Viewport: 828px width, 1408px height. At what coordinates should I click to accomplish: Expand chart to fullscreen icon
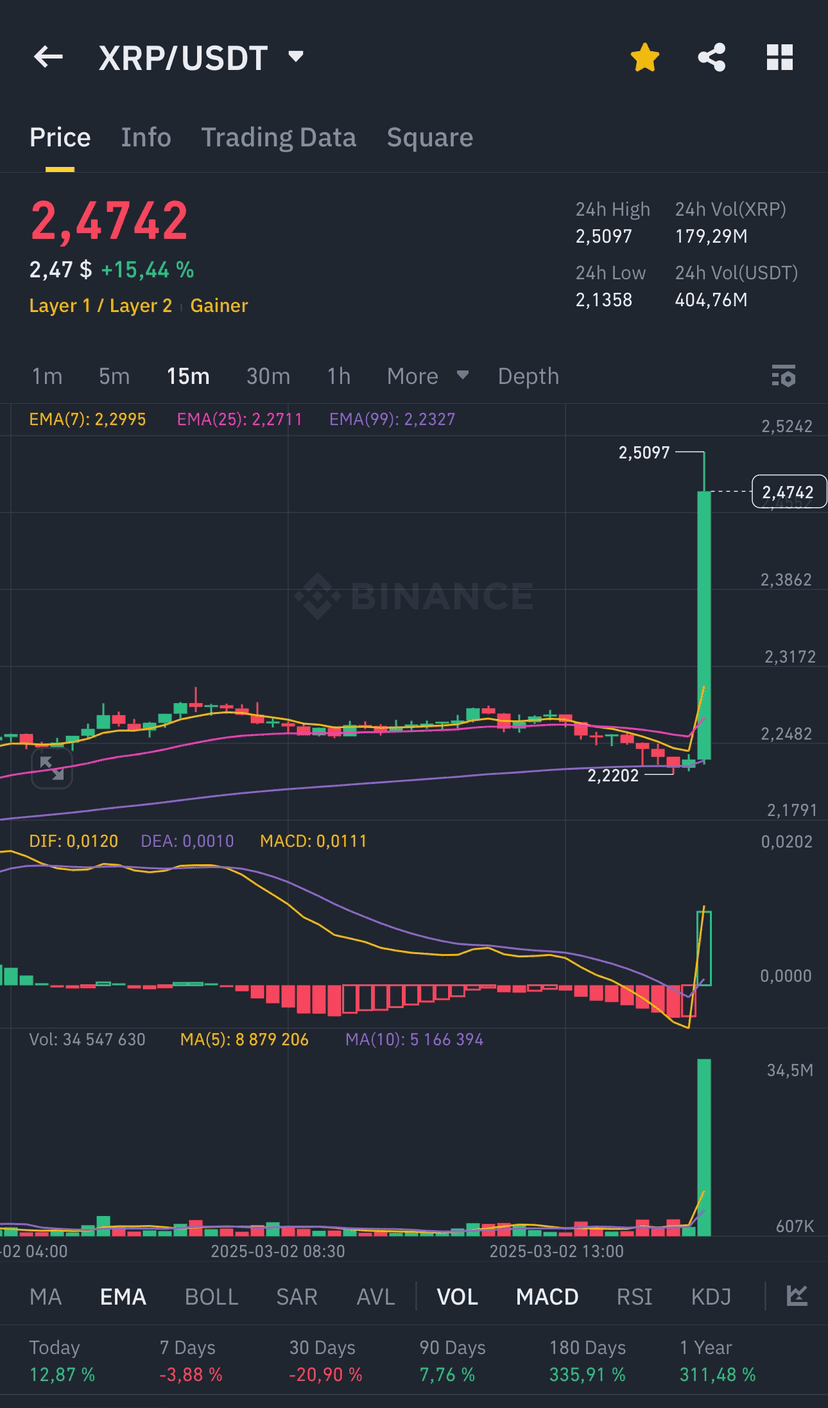tap(51, 769)
